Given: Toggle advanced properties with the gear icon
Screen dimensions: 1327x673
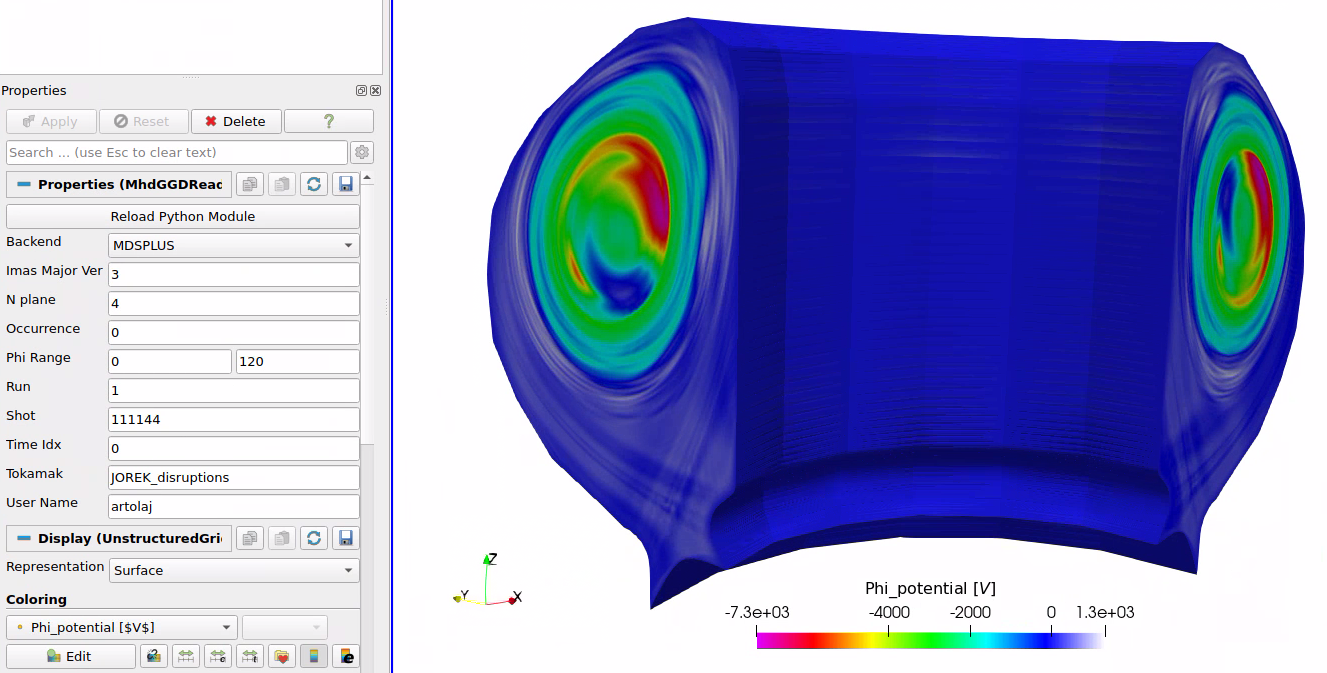Looking at the screenshot, I should click(x=362, y=152).
